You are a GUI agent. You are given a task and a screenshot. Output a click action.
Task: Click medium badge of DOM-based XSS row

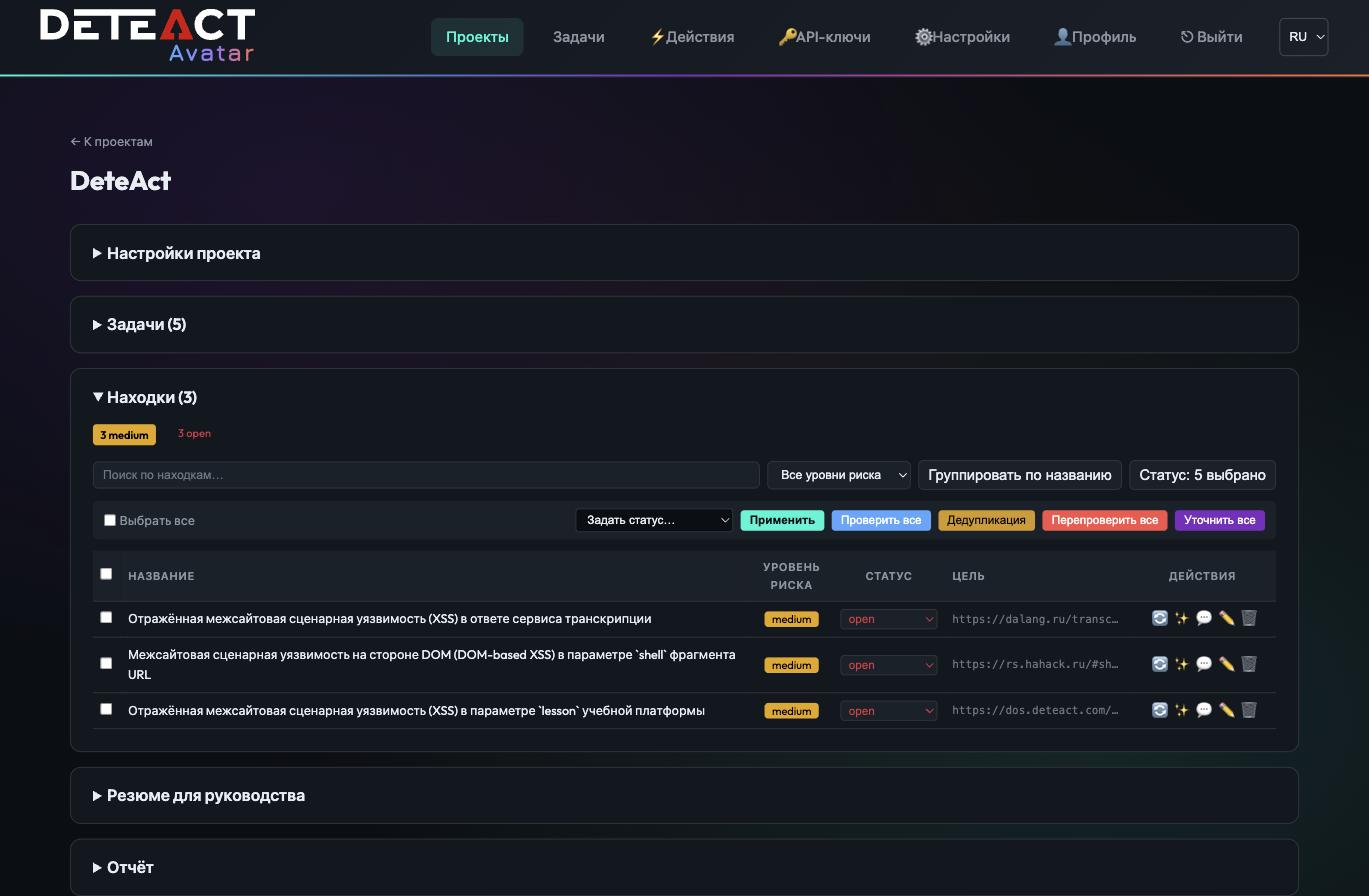(791, 665)
